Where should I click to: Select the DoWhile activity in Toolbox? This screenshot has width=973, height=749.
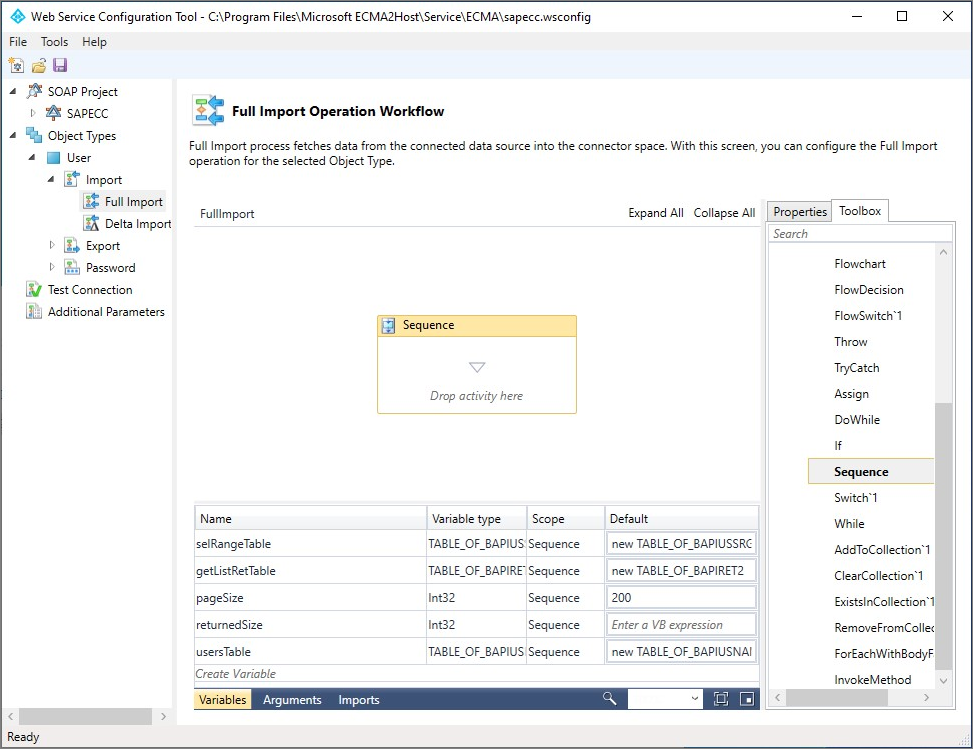857,419
